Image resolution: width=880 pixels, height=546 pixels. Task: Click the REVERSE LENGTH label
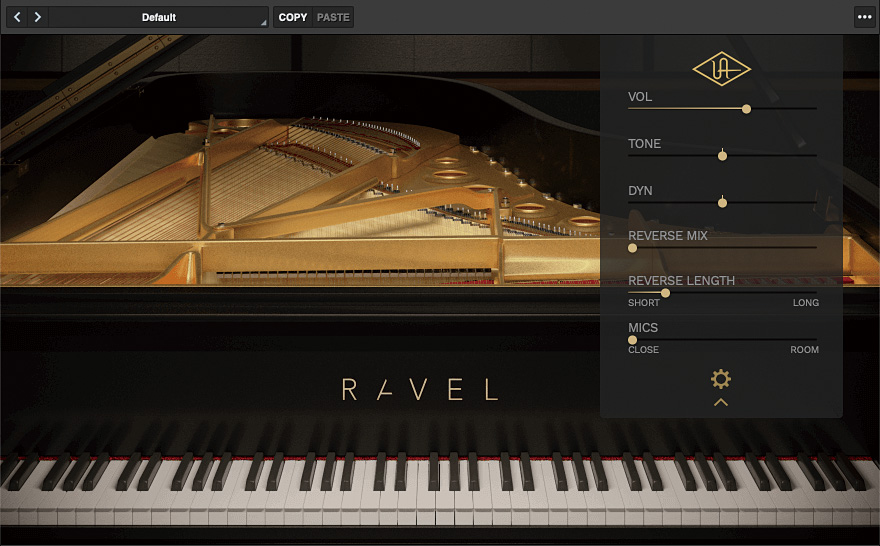[681, 281]
